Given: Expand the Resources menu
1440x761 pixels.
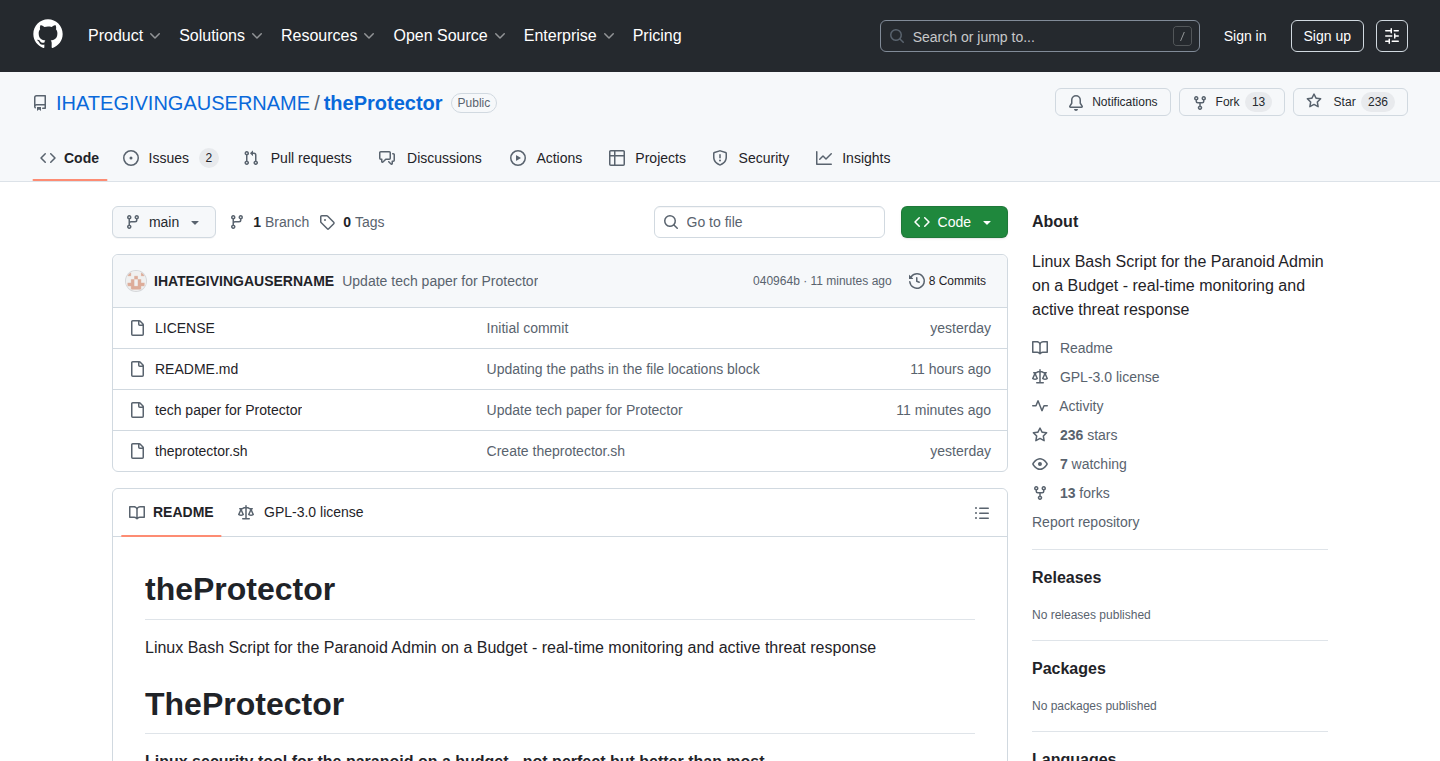Looking at the screenshot, I should (328, 35).
